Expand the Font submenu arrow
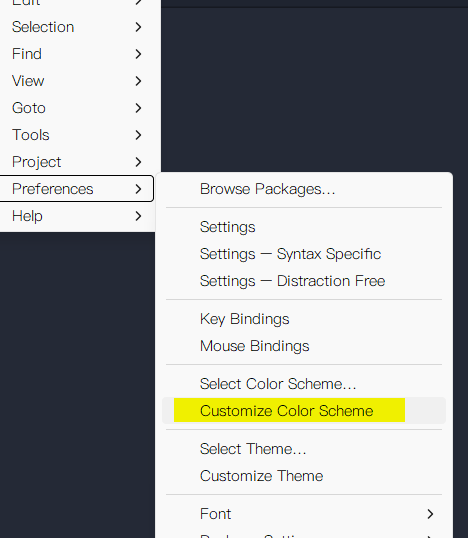468x538 pixels. 430,514
